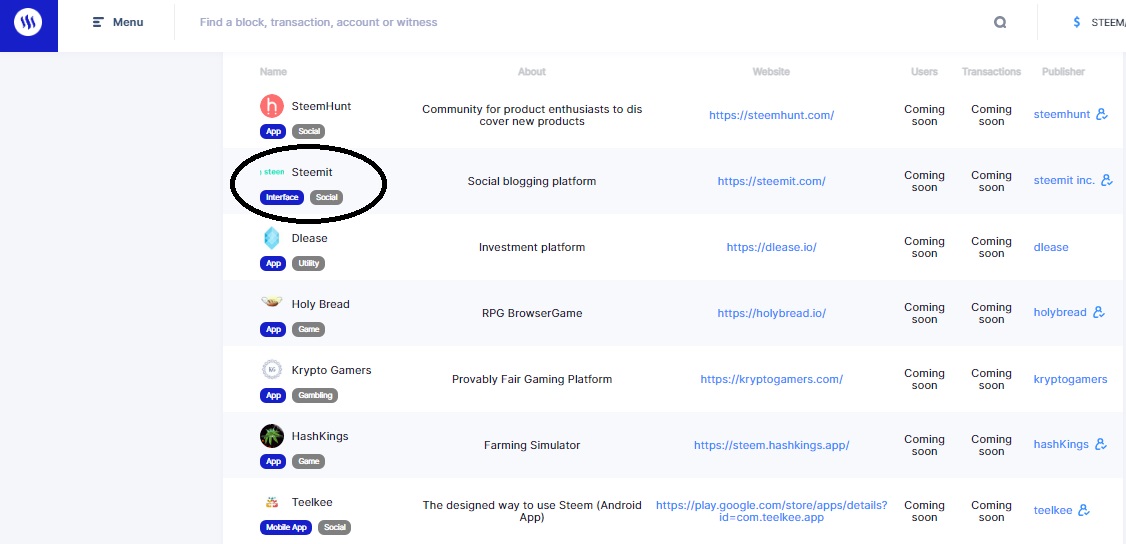The image size is (1126, 544).
Task: Open the Teelkee Google Play store link
Action: coord(771,511)
